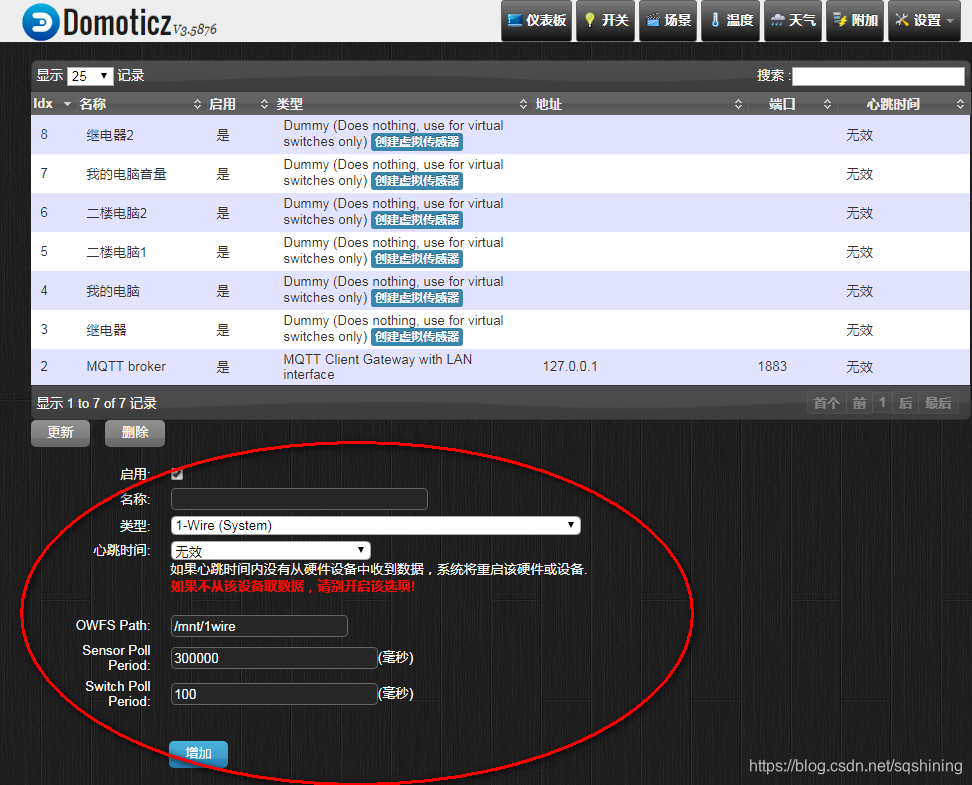Sort table by 端口 column

[792, 104]
